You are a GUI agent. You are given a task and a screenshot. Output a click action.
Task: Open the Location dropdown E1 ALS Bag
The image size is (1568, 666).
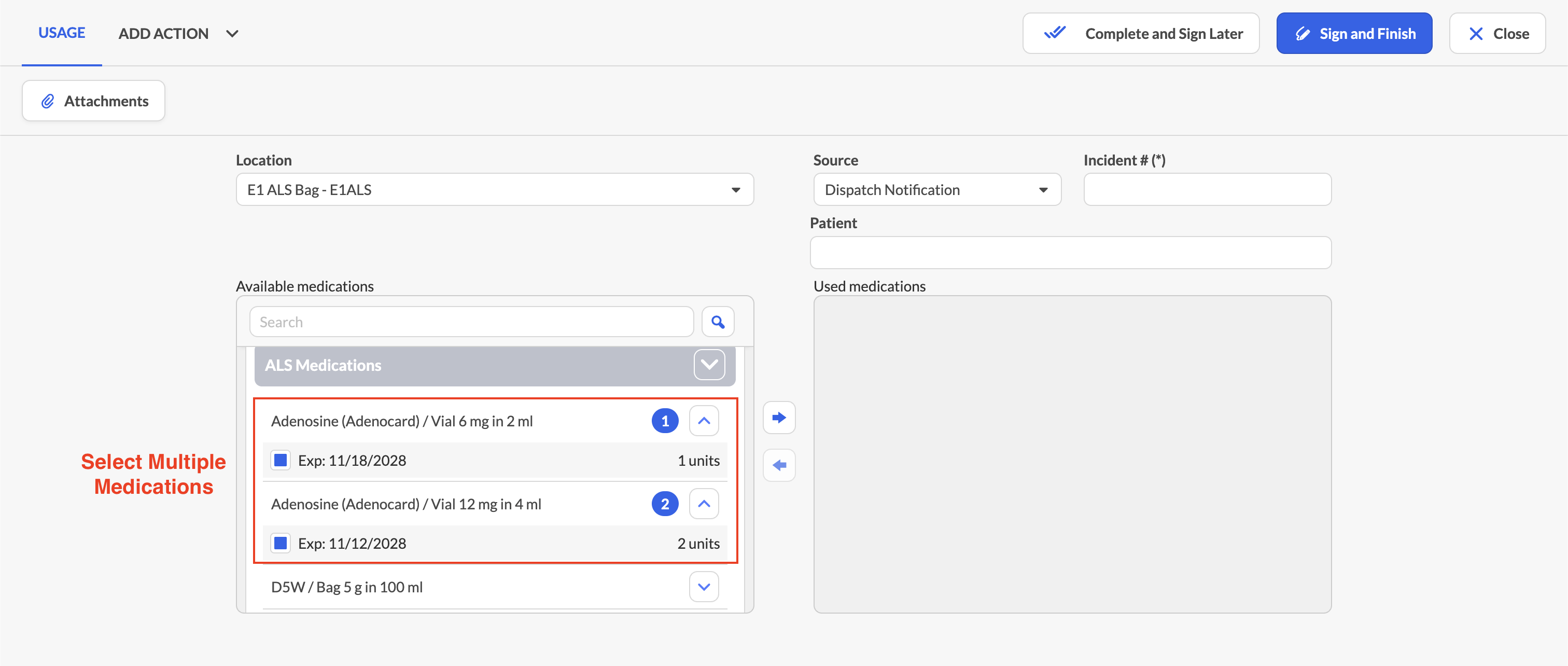tap(494, 190)
